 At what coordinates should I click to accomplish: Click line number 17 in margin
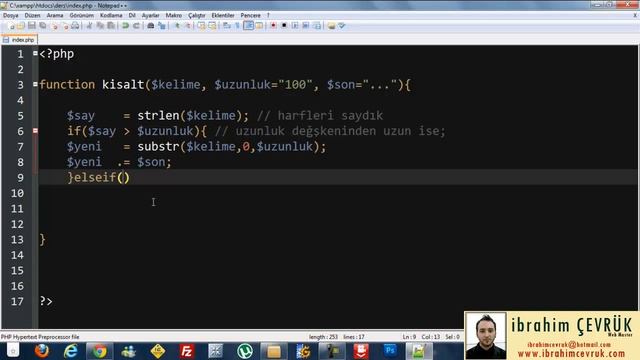click(x=17, y=302)
